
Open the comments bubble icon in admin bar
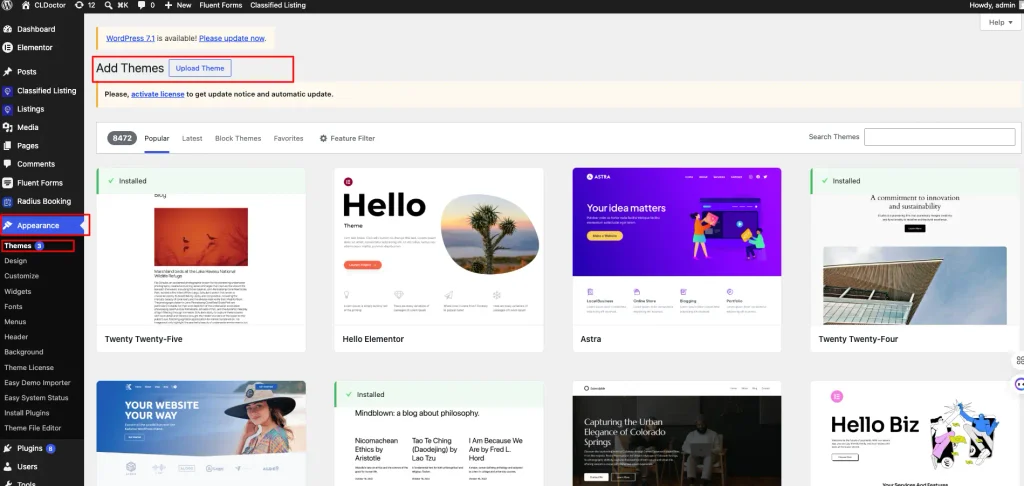[141, 5]
